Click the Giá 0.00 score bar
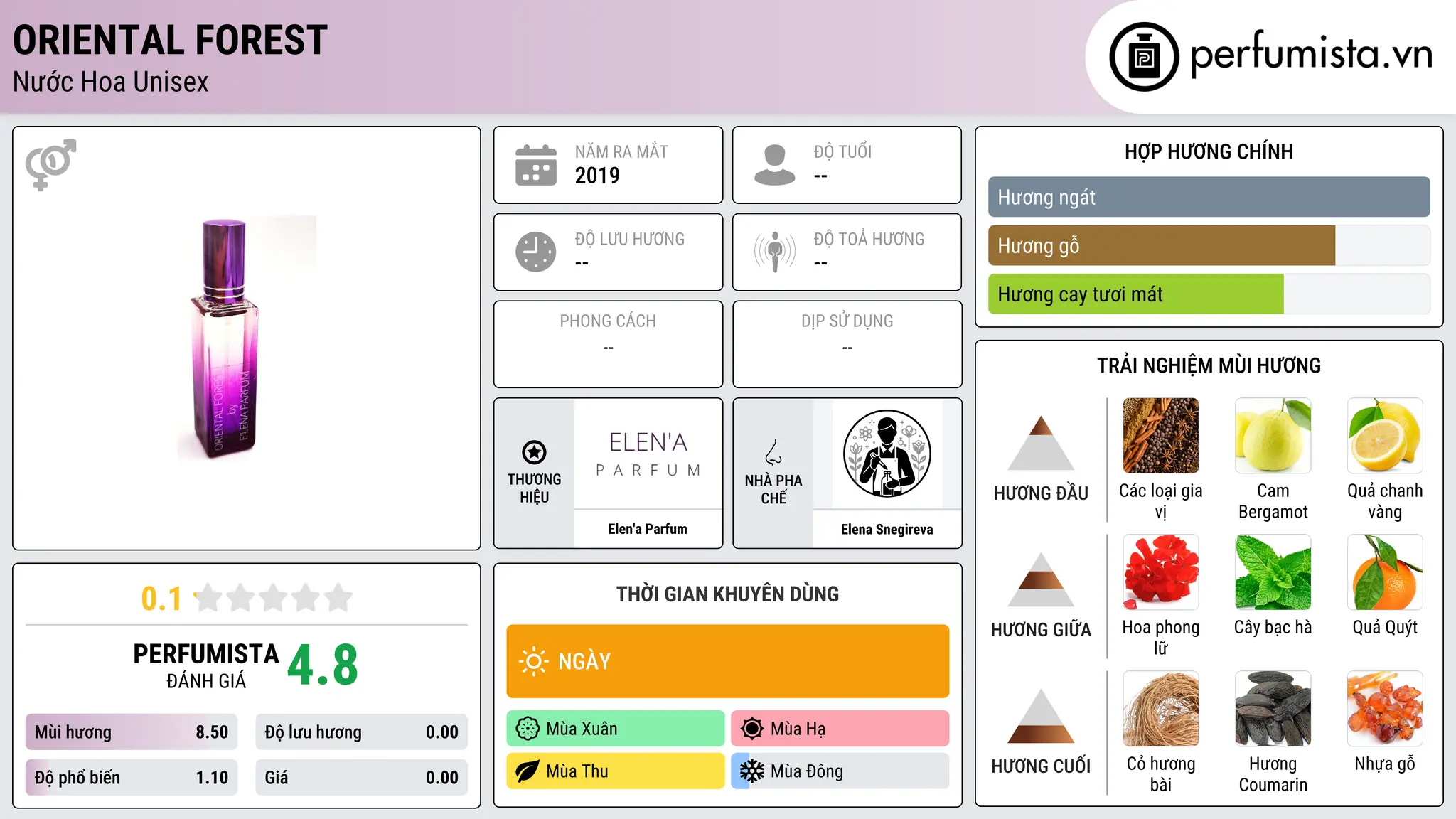 tap(361, 778)
